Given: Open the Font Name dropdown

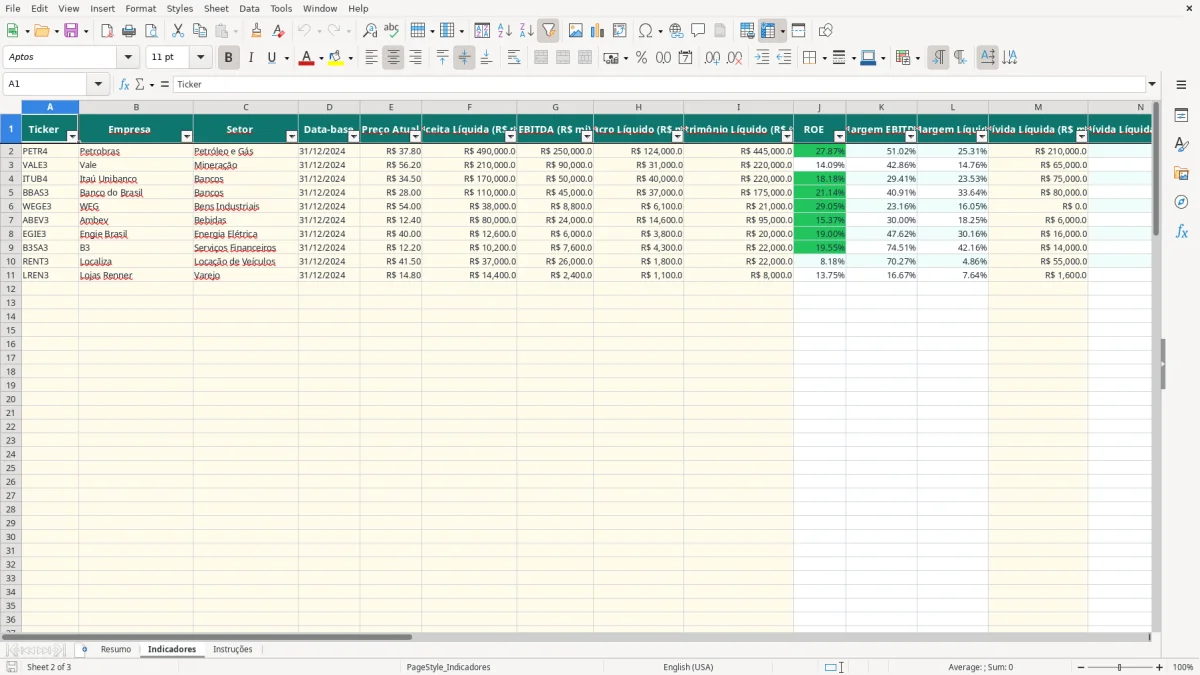Looking at the screenshot, I should click(x=128, y=58).
